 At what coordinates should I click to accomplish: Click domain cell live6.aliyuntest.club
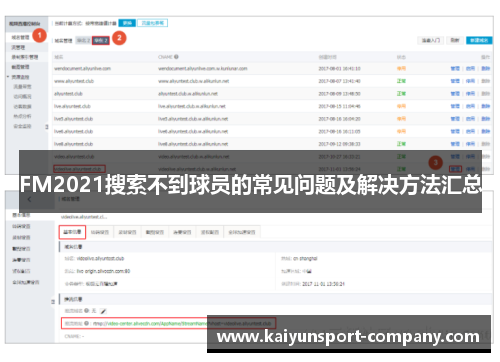tap(73, 131)
